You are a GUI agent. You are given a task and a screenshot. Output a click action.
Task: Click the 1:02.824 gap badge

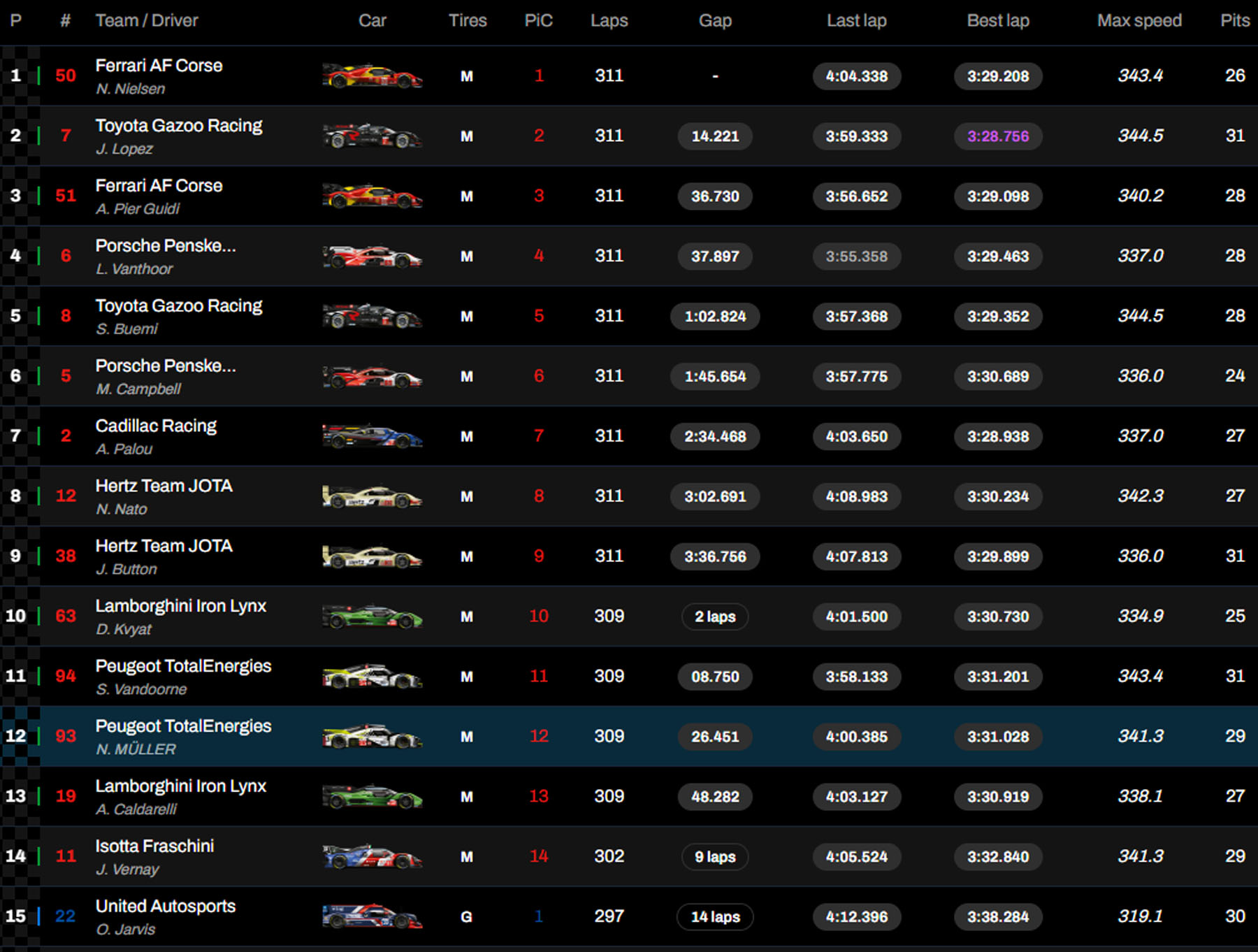click(x=715, y=317)
